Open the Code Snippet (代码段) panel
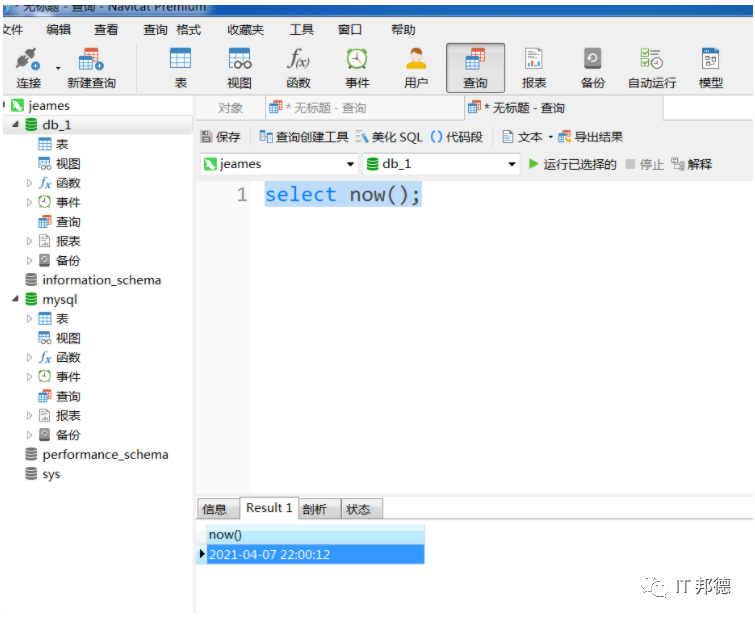This screenshot has width=755, height=619. coord(456,137)
